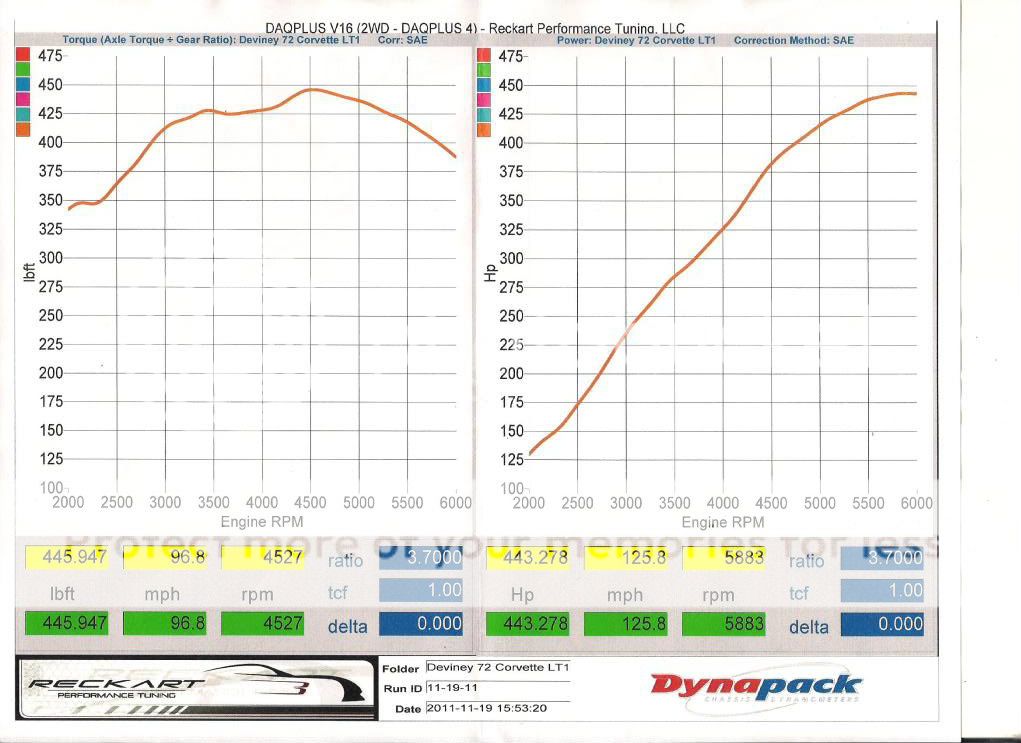Select the blue swatch on the power chart
This screenshot has width=1021, height=743.
[485, 84]
